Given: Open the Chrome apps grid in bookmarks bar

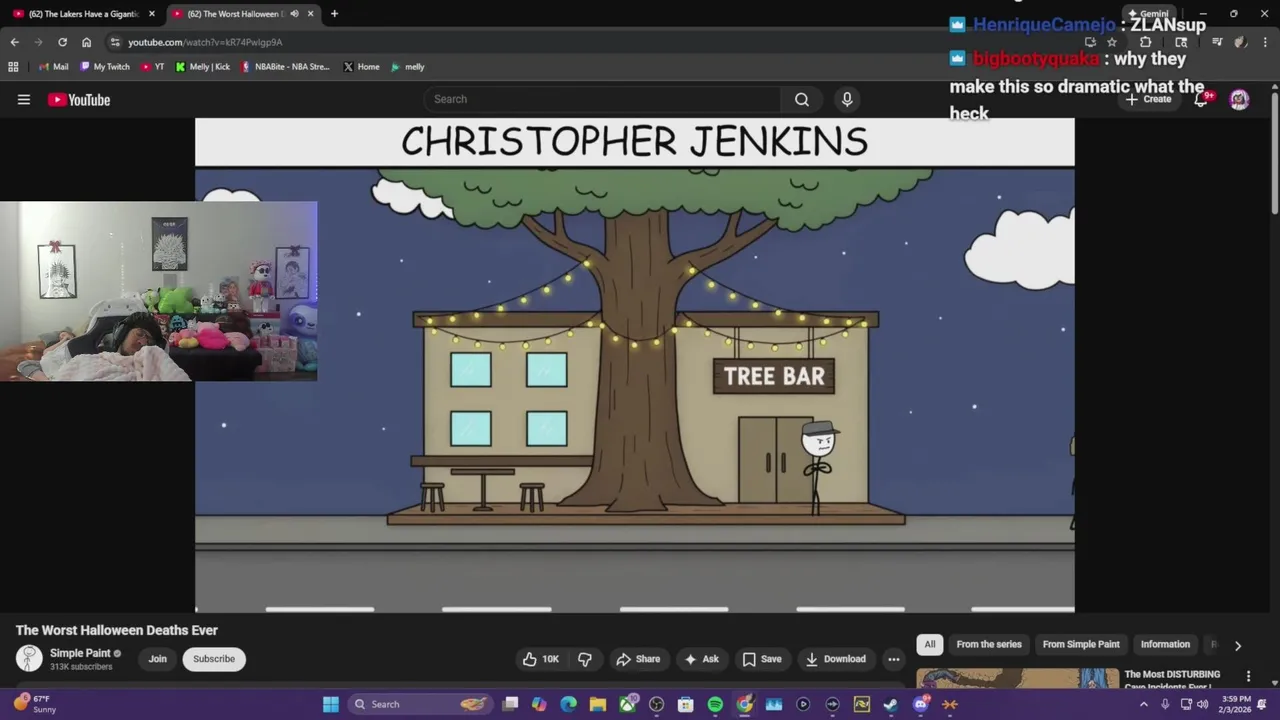Looking at the screenshot, I should coord(13,67).
